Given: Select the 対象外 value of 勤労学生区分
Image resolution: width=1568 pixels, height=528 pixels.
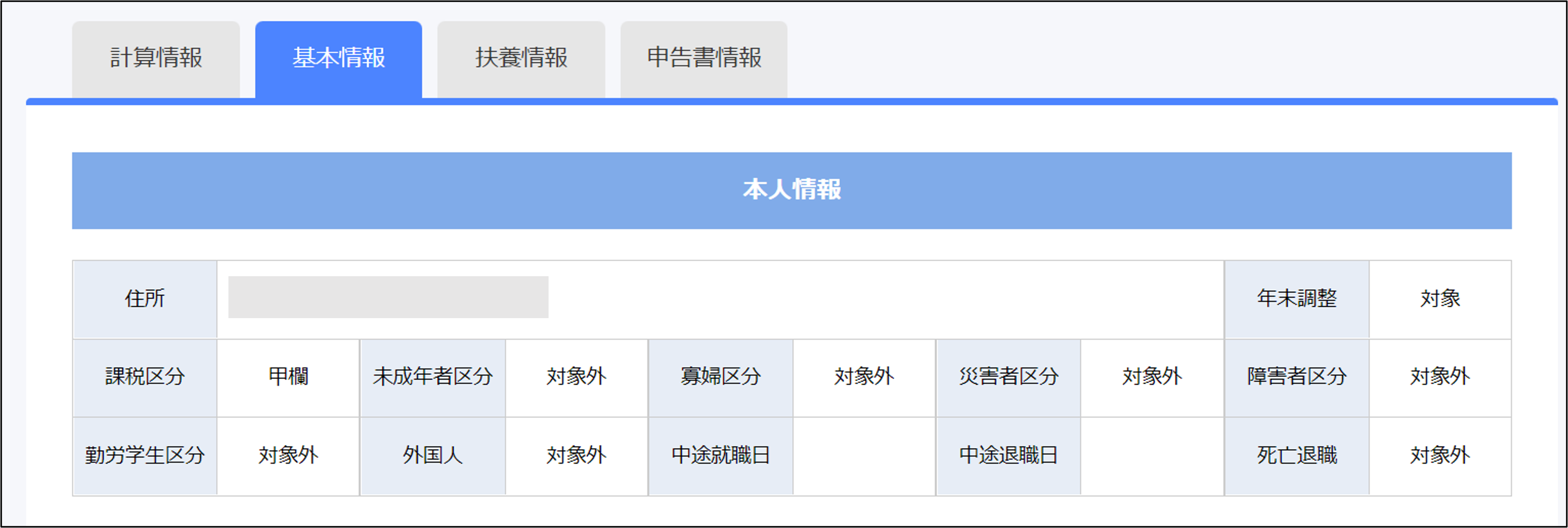Looking at the screenshot, I should point(289,456).
